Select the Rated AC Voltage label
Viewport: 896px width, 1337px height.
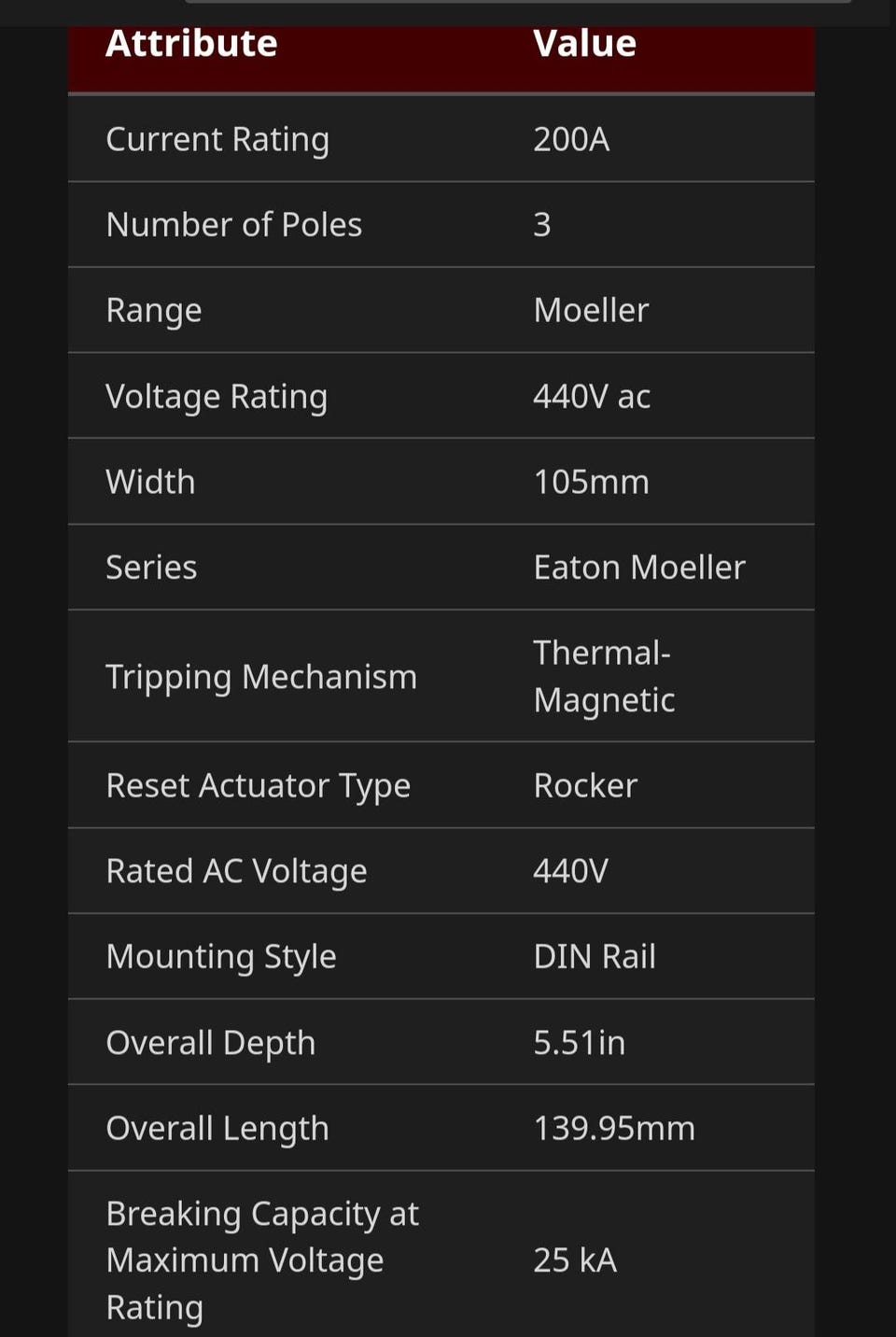237,872
